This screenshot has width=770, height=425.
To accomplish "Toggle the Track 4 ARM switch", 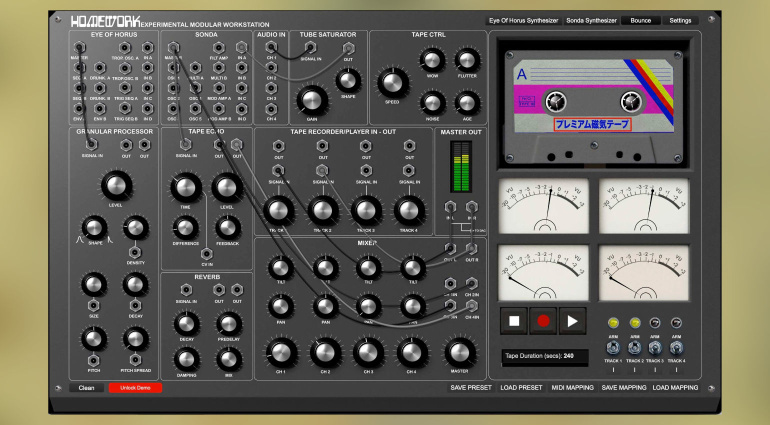I will pyautogui.click(x=677, y=349).
